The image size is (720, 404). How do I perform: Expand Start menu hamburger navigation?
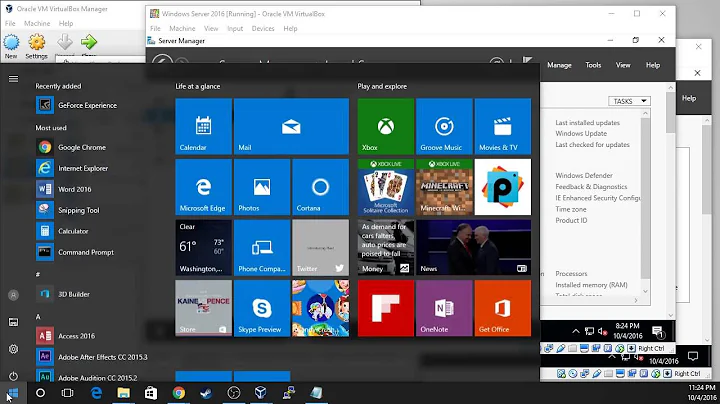click(x=13, y=79)
